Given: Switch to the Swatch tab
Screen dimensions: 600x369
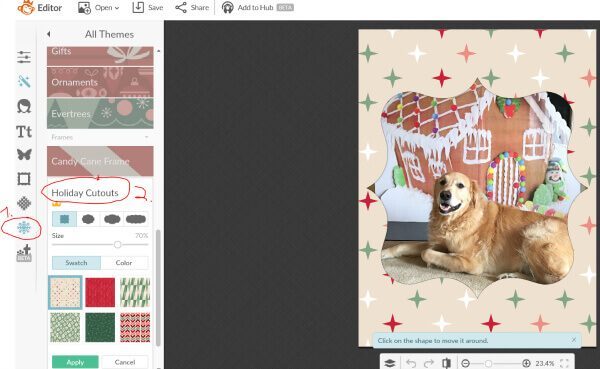Looking at the screenshot, I should [76, 263].
